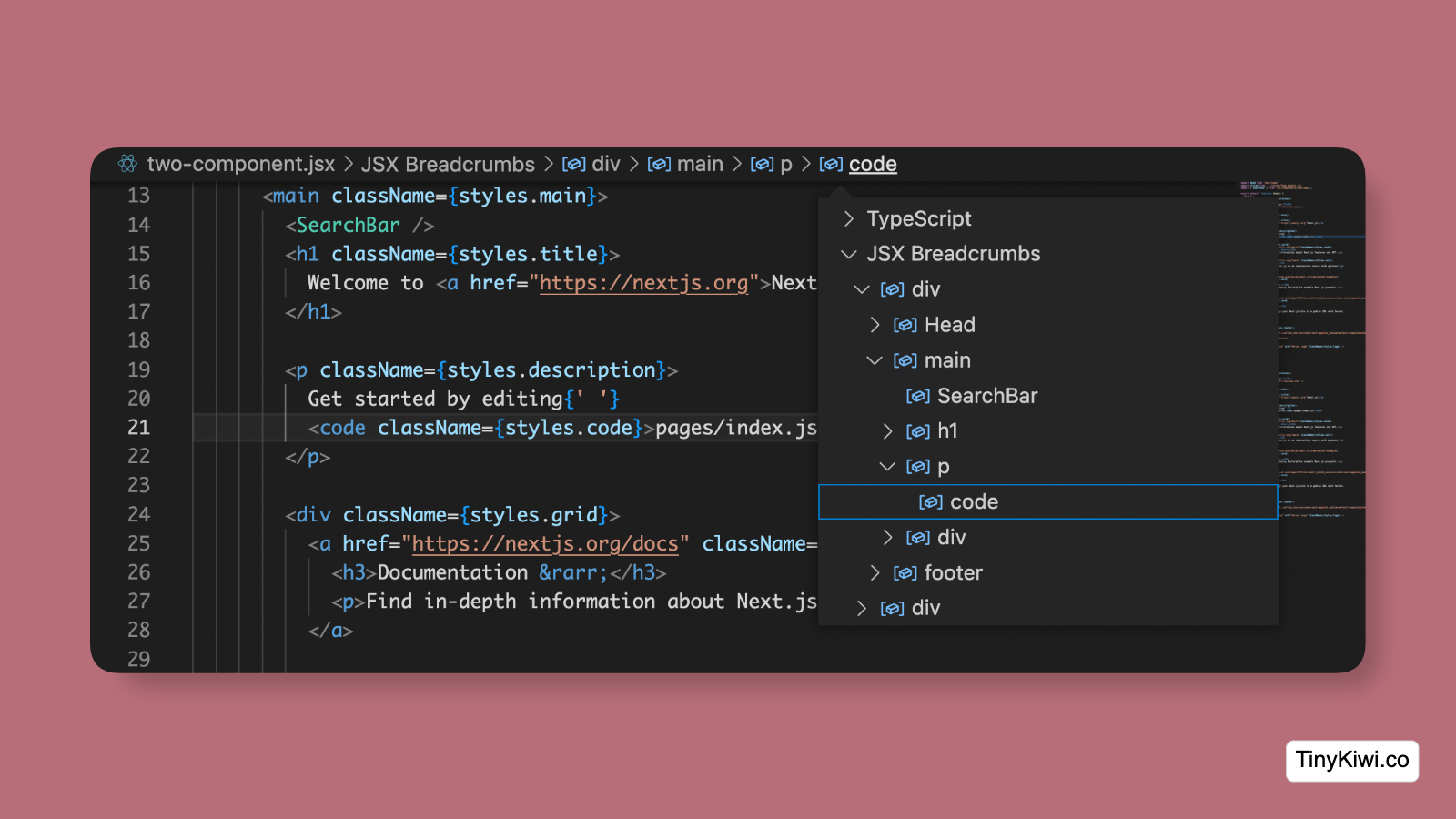
Task: Click pages/index.js text on line 21
Action: tap(736, 428)
